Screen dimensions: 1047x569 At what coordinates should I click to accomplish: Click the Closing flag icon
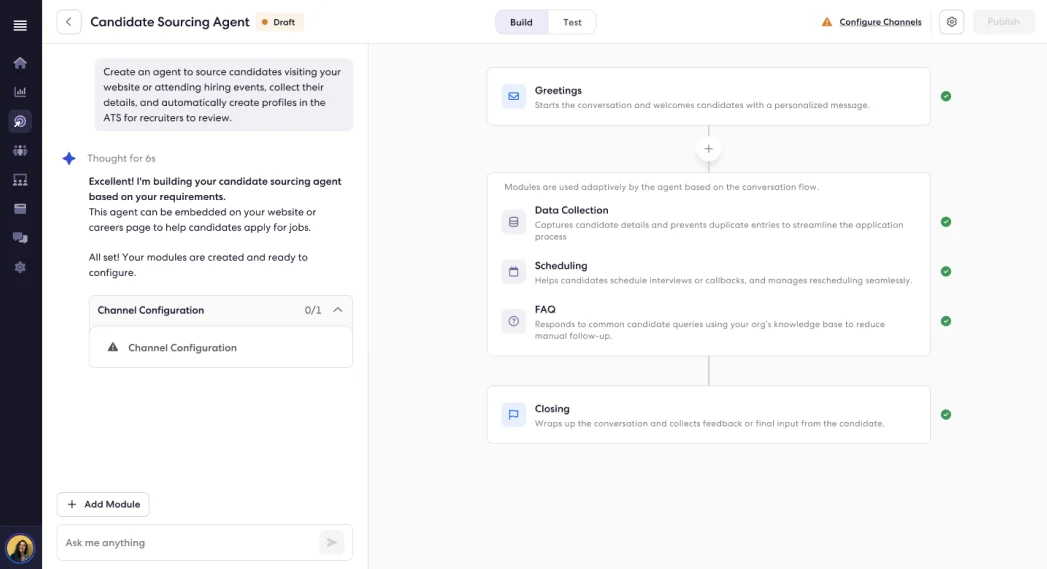pos(513,415)
